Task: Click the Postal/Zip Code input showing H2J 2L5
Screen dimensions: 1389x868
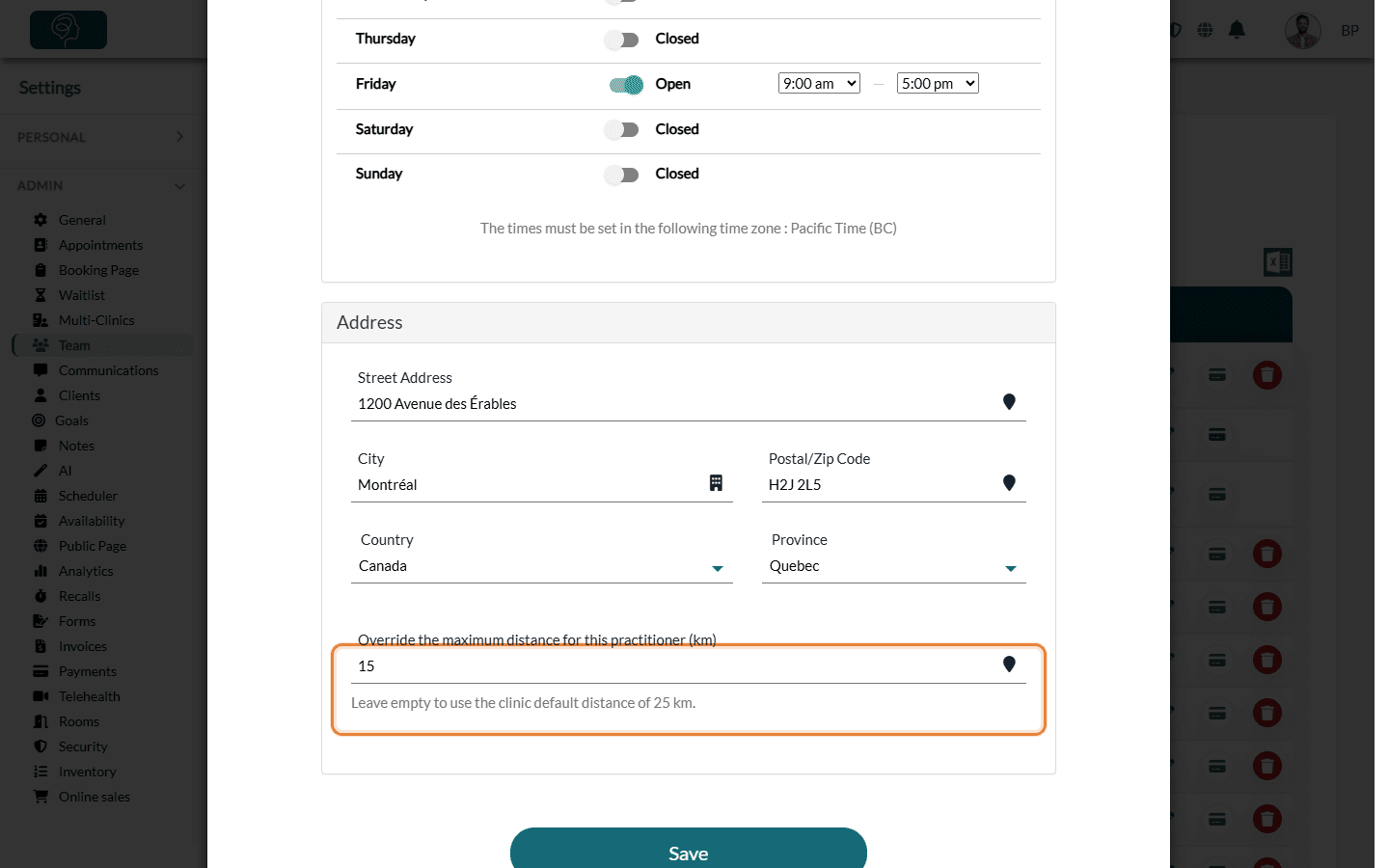Action: point(894,485)
